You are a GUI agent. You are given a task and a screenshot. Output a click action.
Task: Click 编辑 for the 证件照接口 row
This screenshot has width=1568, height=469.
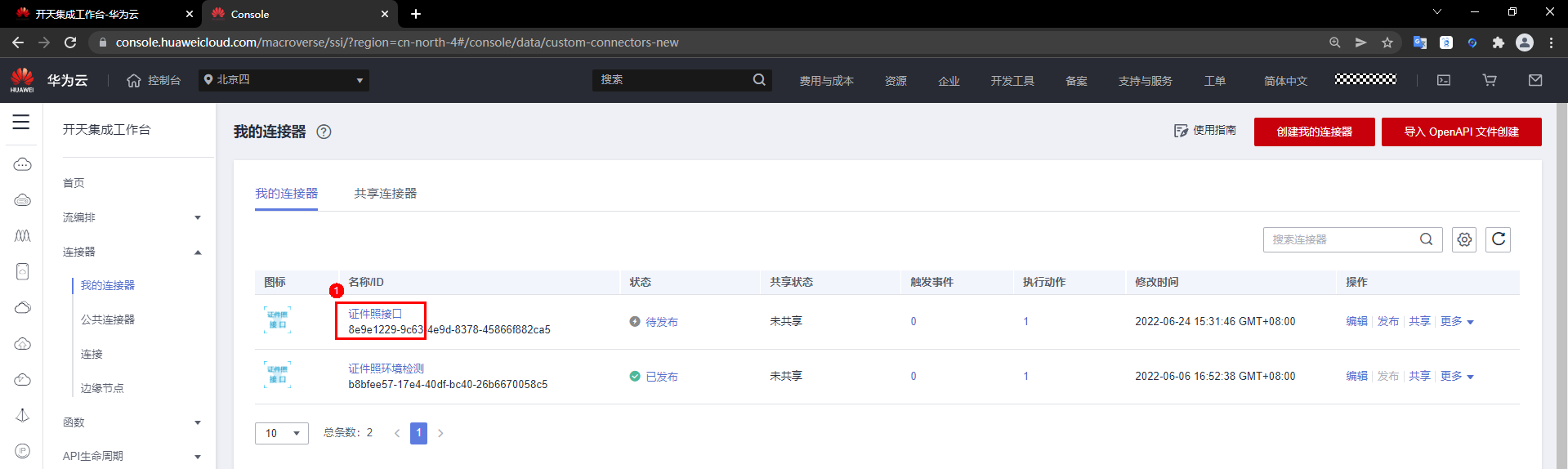point(1356,321)
